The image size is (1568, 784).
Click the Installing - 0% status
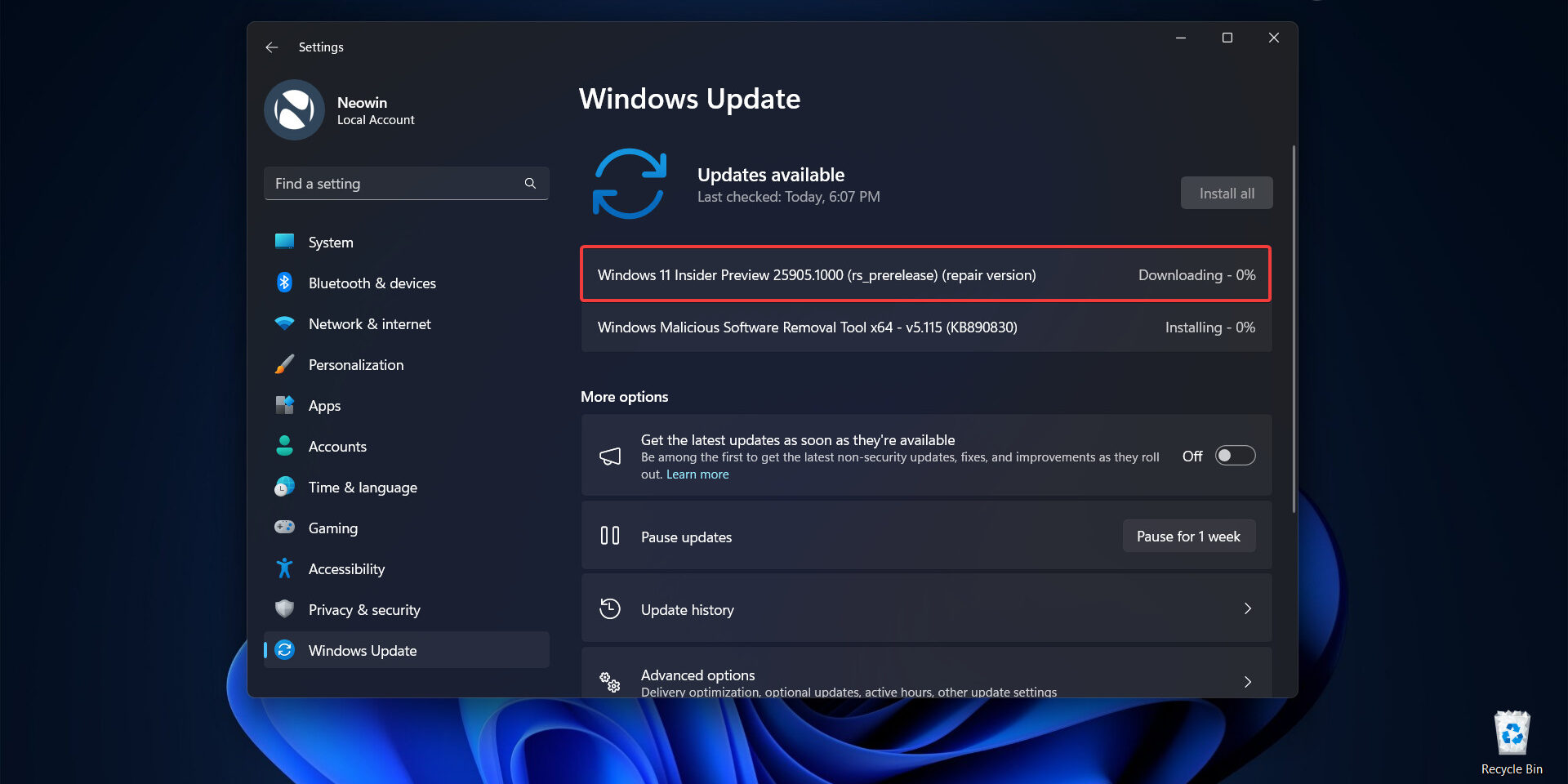(x=1210, y=327)
